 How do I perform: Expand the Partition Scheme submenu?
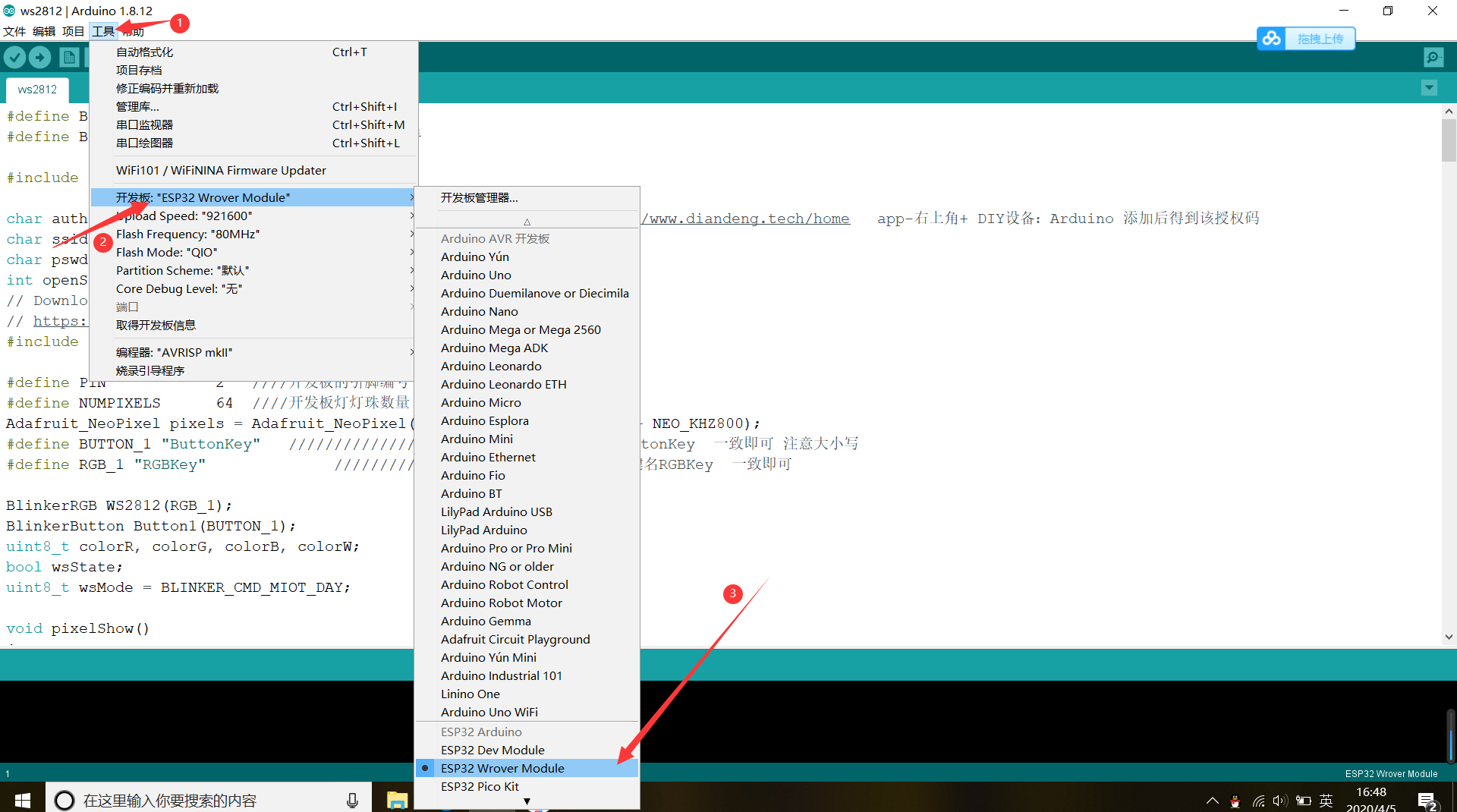click(x=254, y=270)
